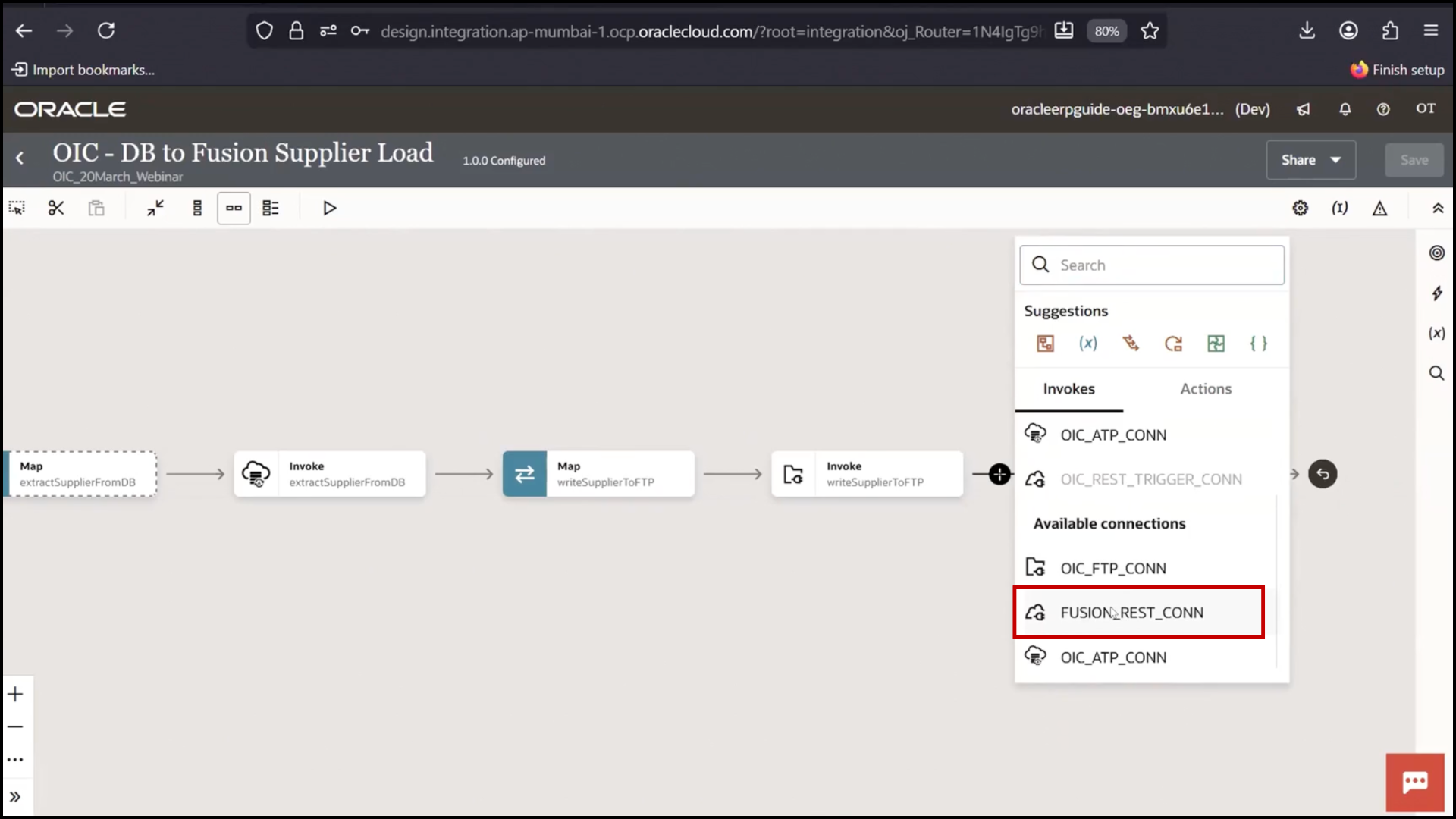Open integration settings gear

[1300, 208]
